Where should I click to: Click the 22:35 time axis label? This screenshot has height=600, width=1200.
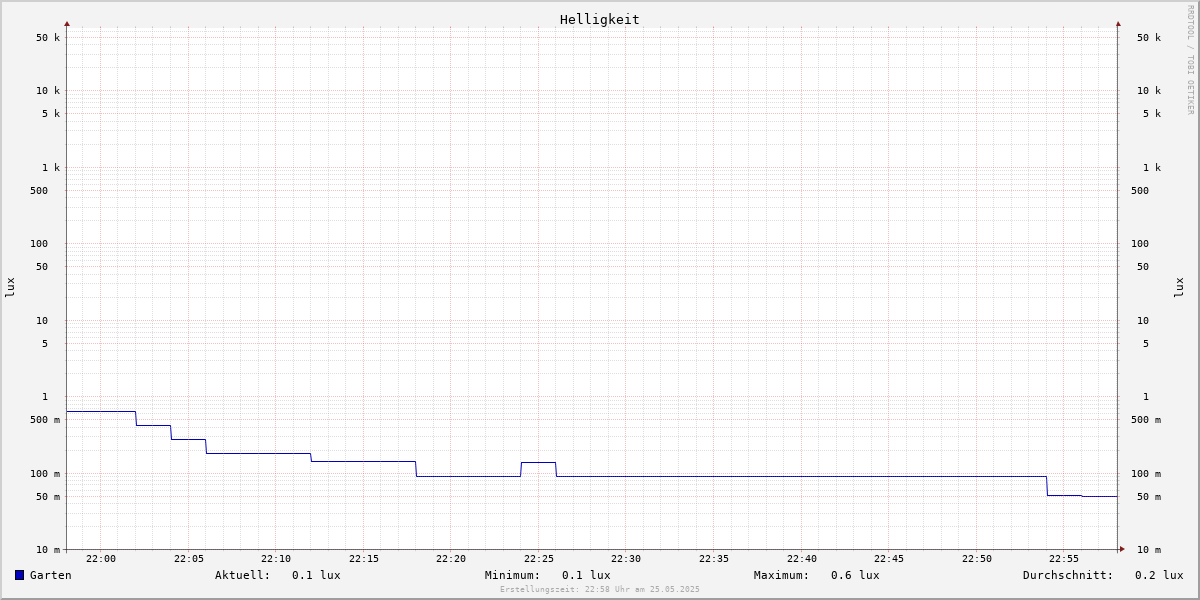[x=714, y=559]
